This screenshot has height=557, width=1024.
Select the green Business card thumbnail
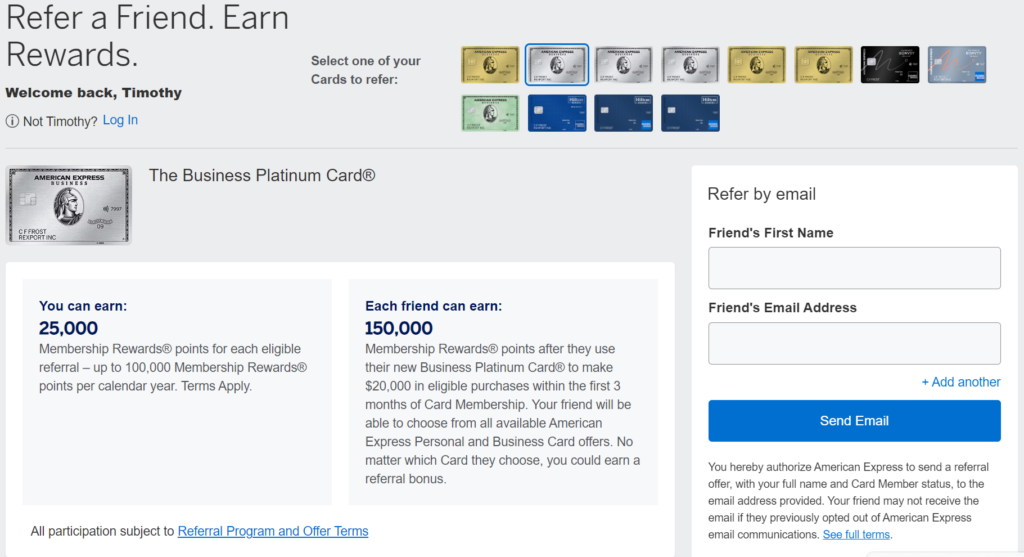[x=490, y=113]
